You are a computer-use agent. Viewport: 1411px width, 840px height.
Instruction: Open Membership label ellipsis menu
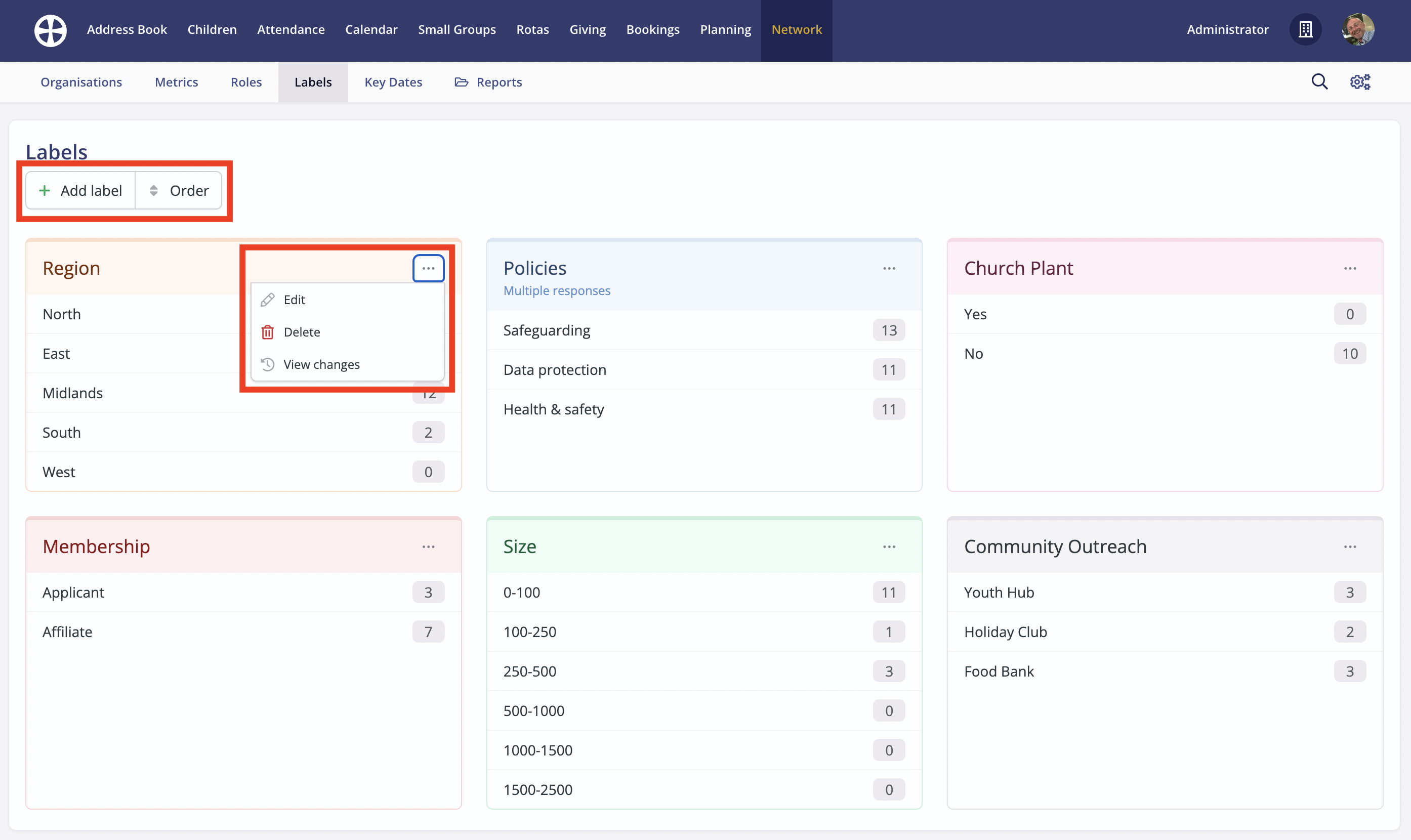coord(428,547)
